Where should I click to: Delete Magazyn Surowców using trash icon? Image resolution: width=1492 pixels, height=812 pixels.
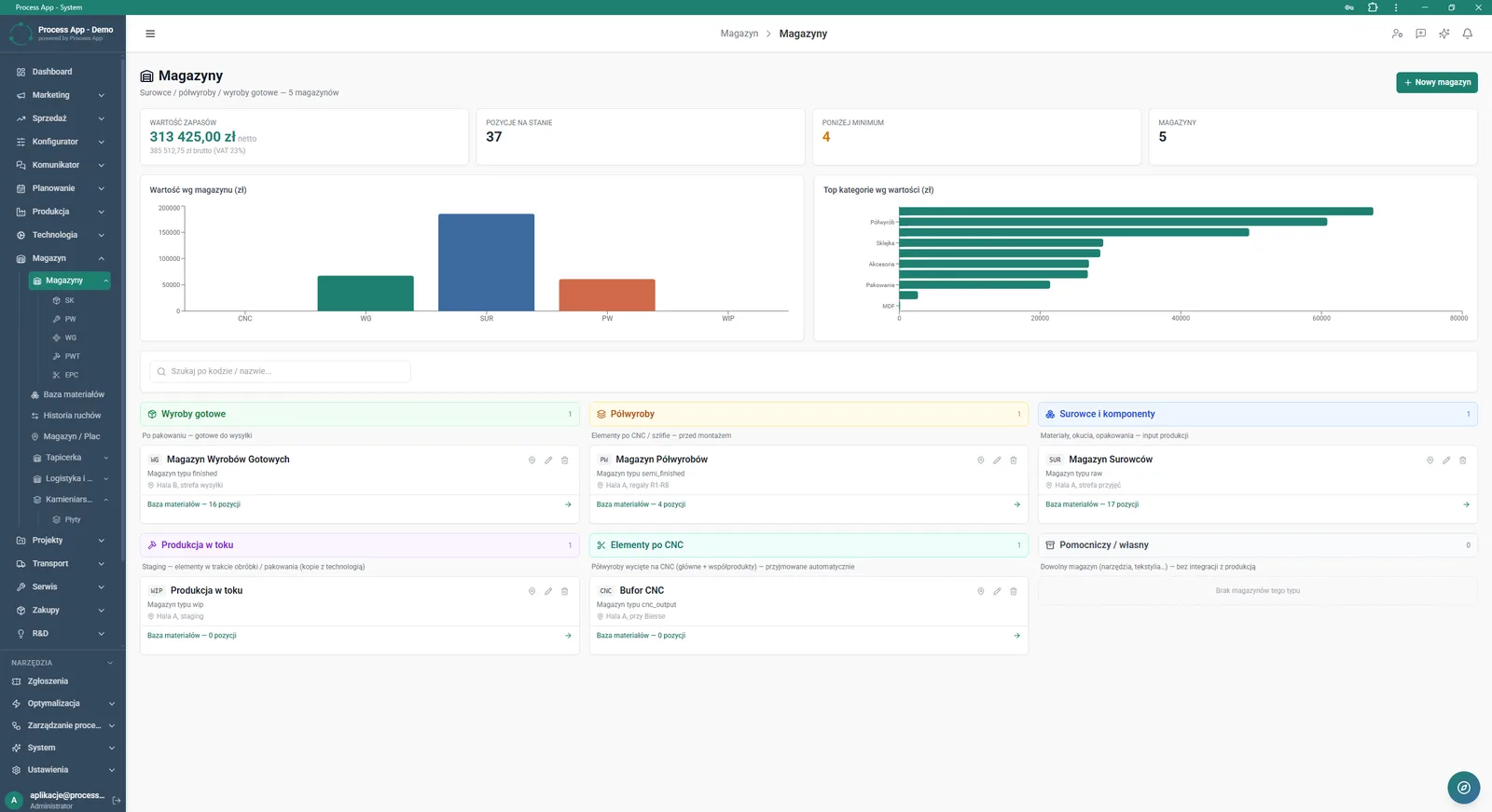click(x=1462, y=460)
